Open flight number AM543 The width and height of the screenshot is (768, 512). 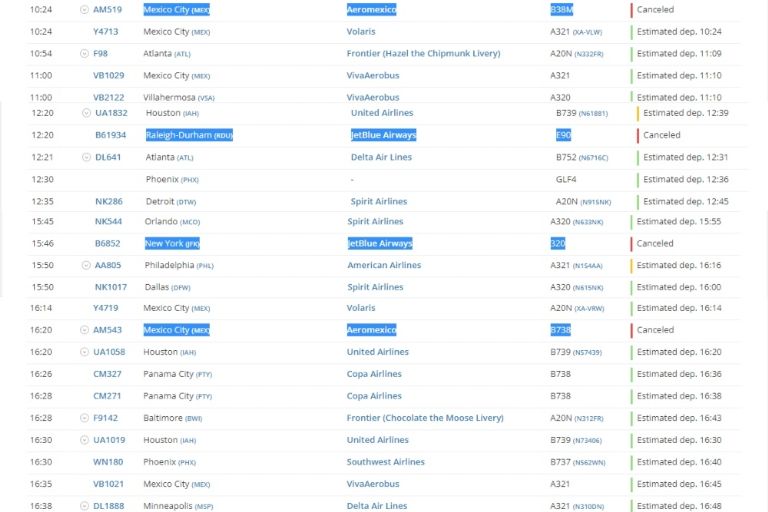tap(107, 330)
